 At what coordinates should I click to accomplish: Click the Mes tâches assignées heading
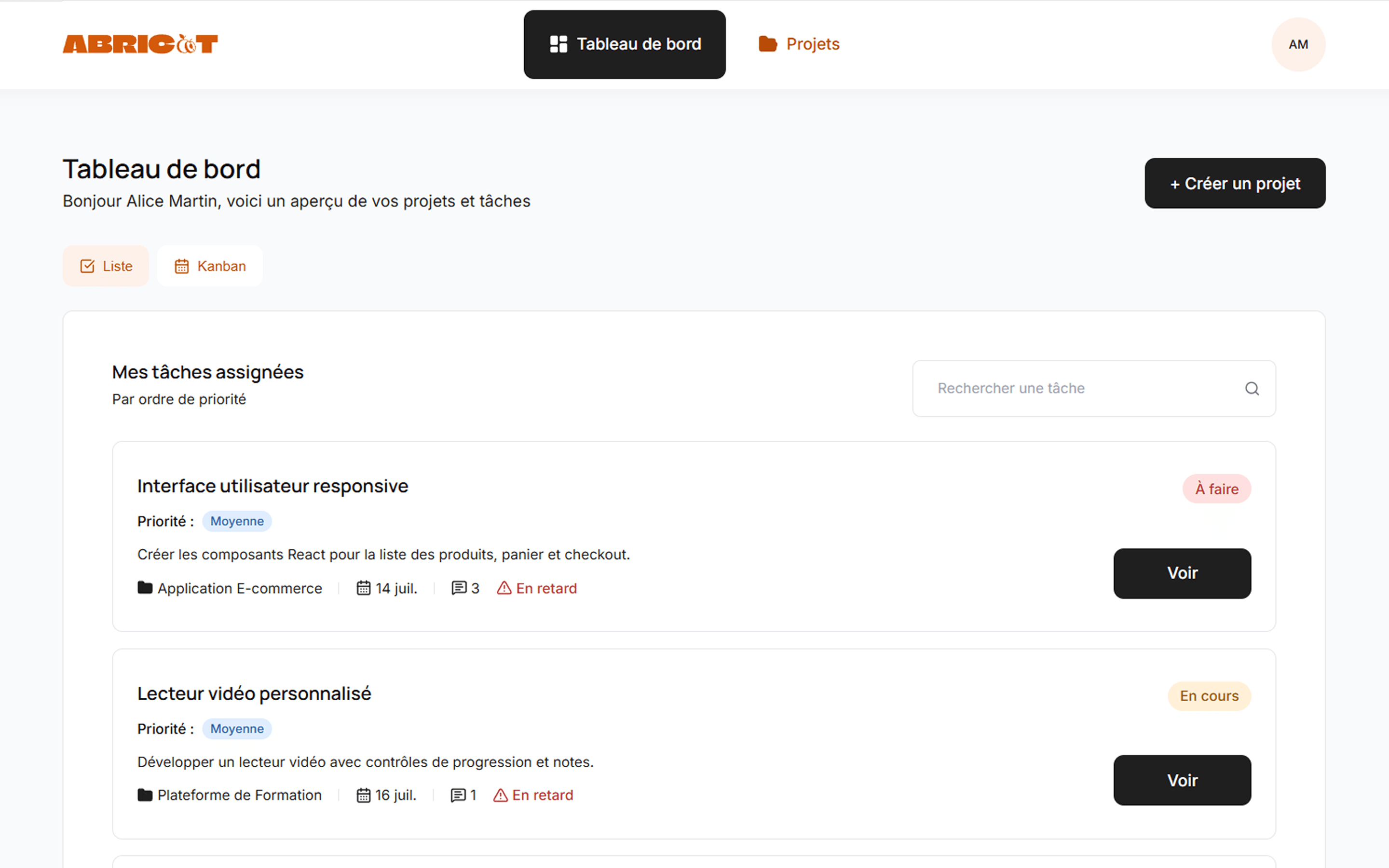point(208,373)
